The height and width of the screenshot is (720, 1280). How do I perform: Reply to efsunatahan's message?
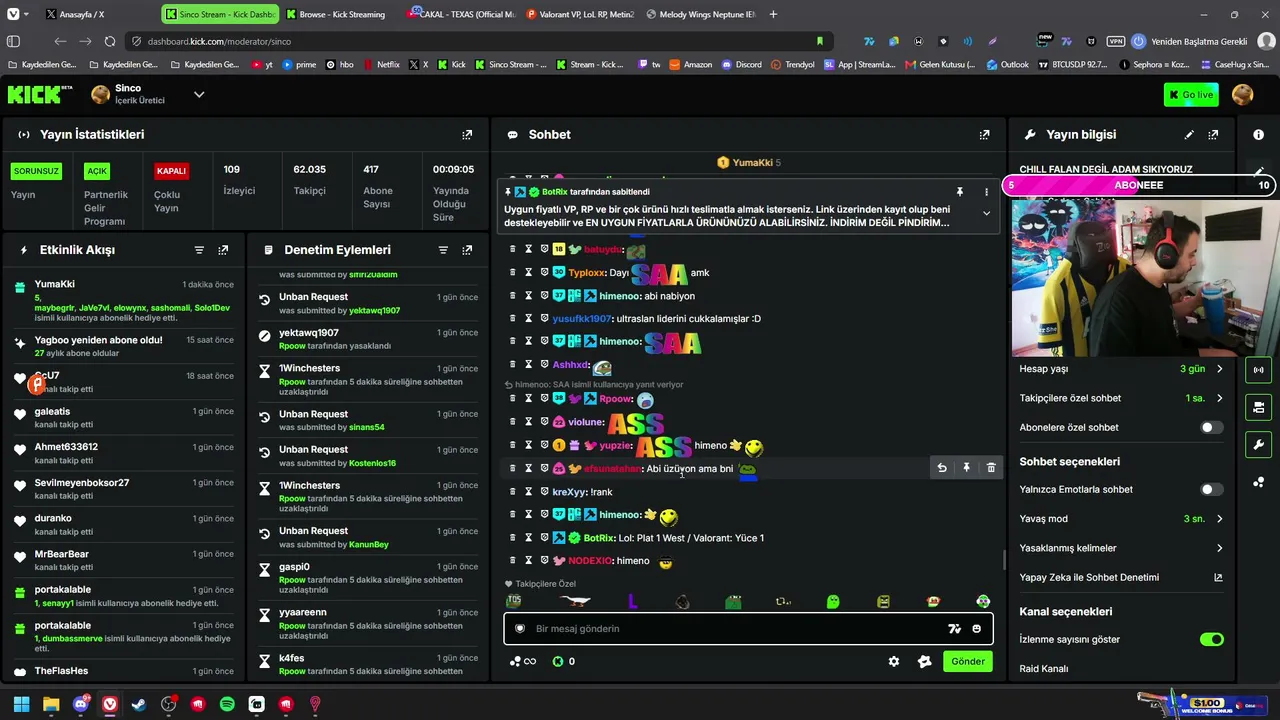click(941, 468)
